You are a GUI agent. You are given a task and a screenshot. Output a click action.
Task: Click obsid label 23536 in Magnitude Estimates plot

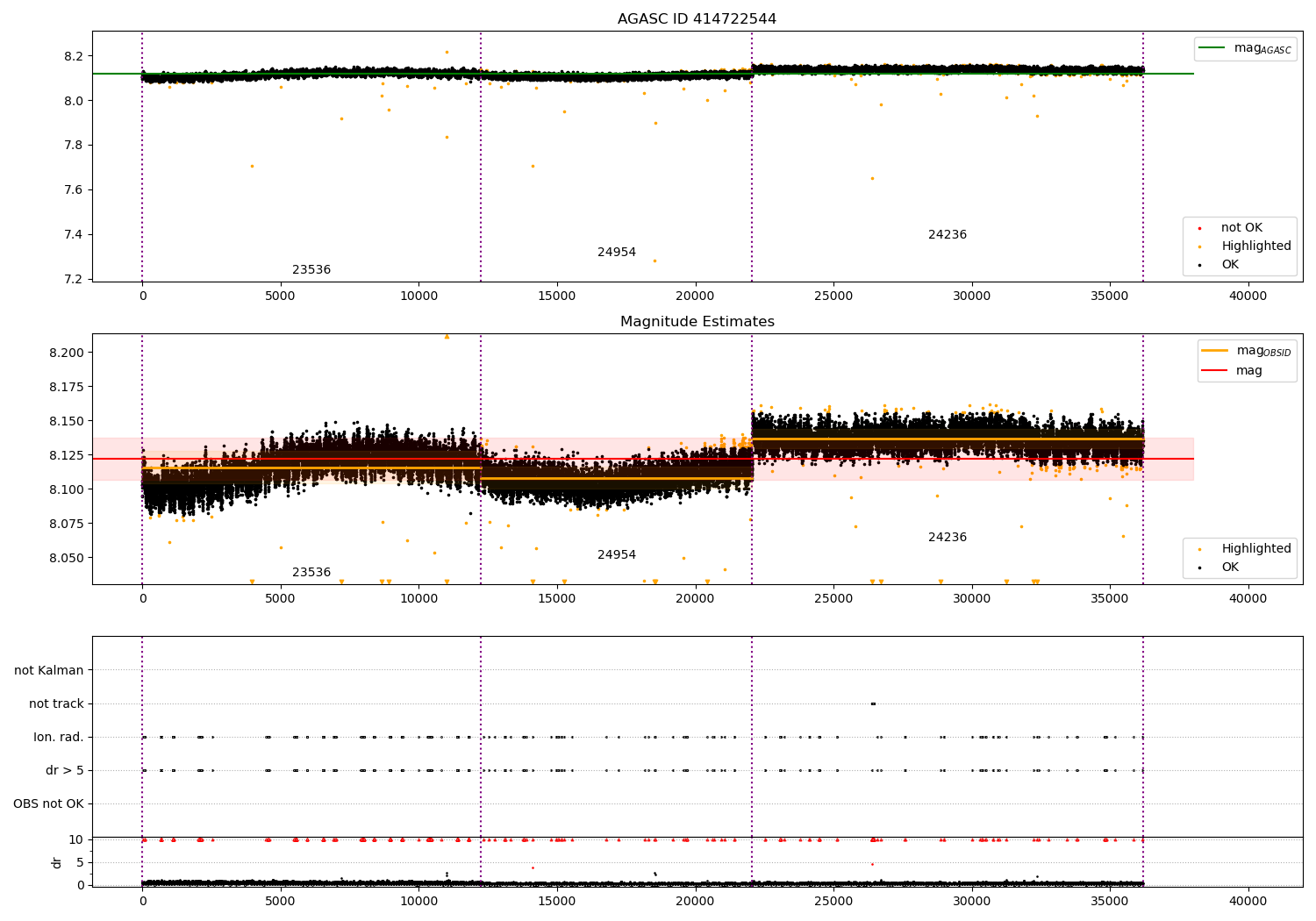(x=311, y=573)
